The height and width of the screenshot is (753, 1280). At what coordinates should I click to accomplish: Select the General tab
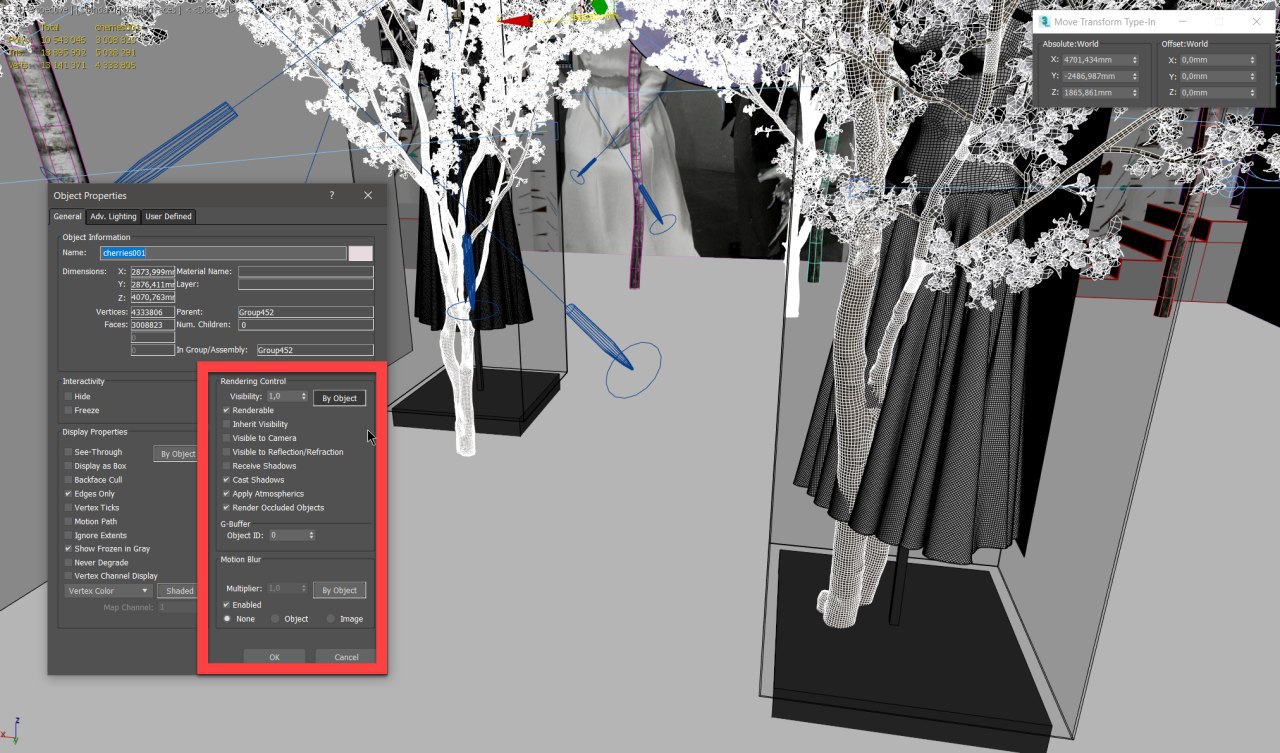point(68,216)
